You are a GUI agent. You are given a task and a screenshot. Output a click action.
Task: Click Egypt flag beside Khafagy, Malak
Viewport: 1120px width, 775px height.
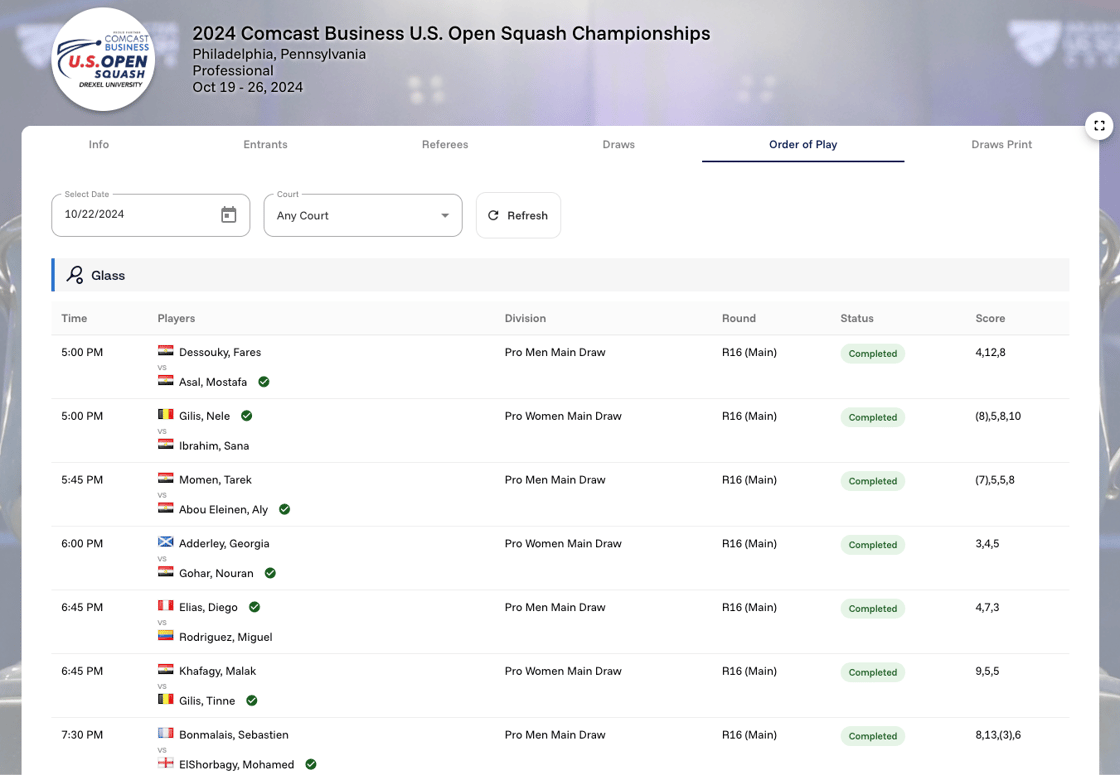(166, 670)
